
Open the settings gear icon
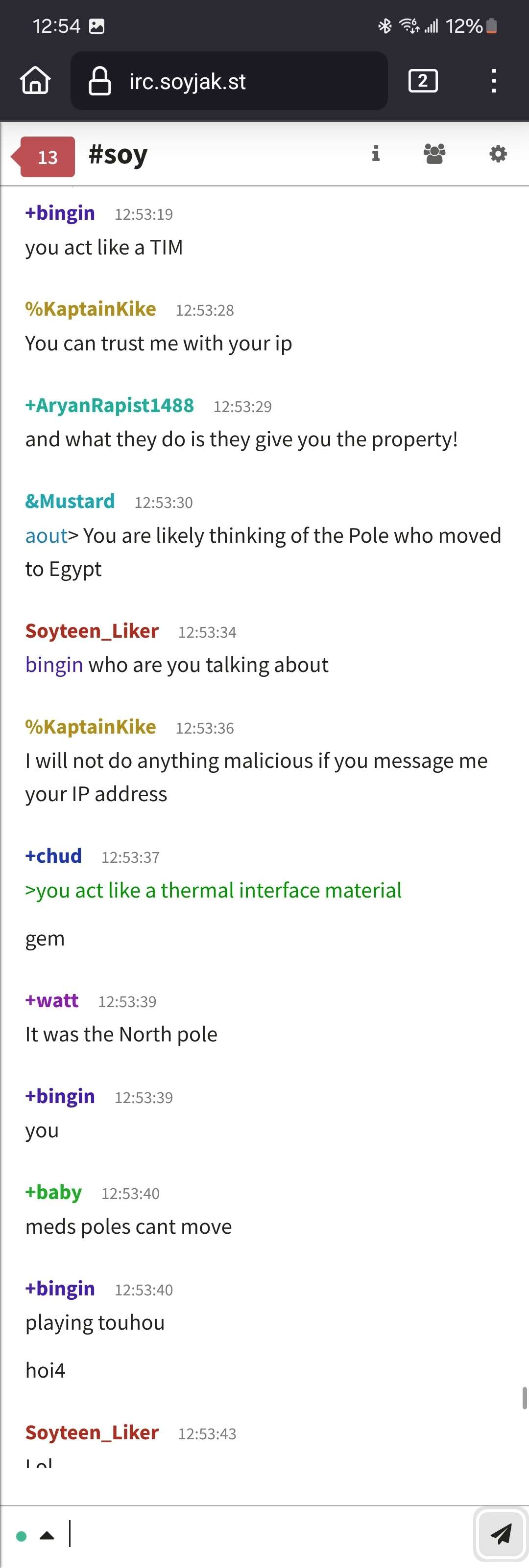click(x=498, y=153)
